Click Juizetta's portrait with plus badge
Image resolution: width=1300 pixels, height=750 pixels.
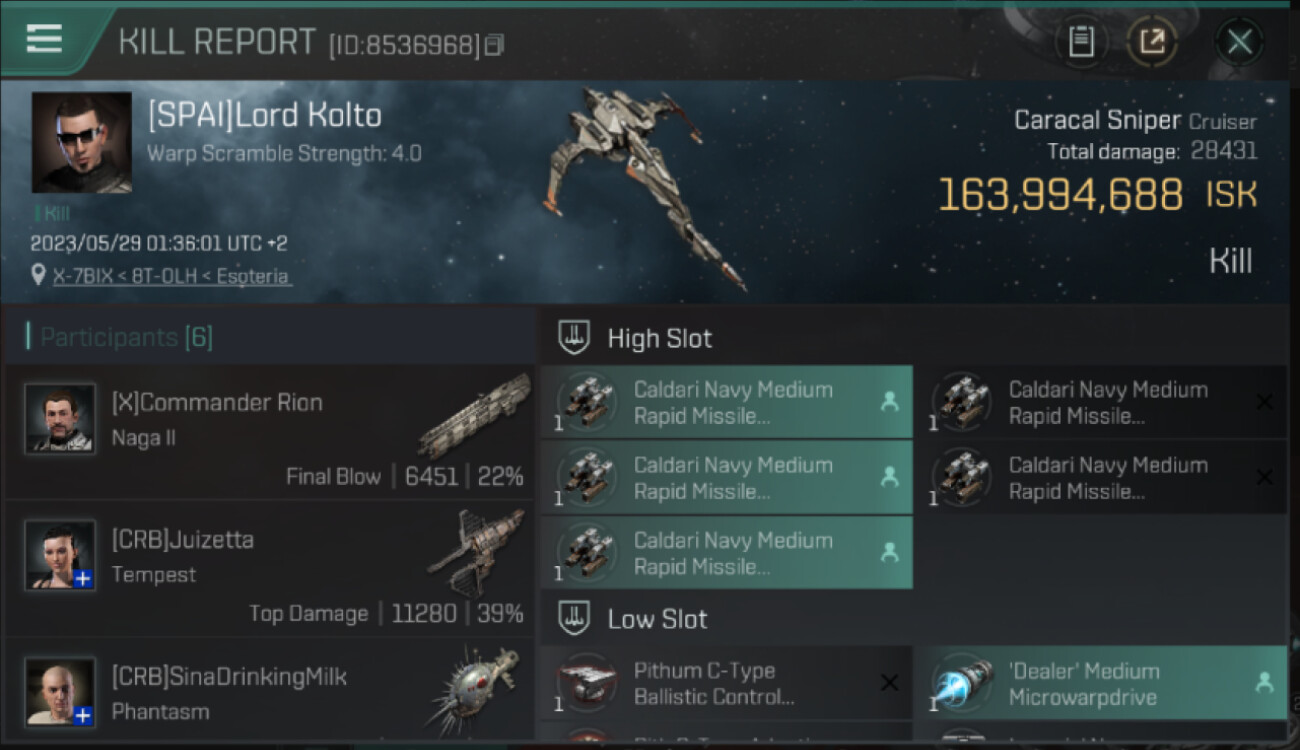60,555
